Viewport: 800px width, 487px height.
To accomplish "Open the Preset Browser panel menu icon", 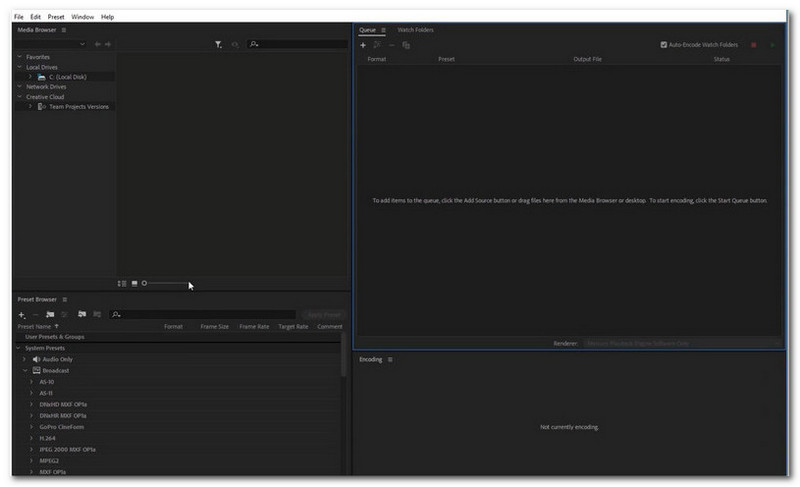I will point(66,299).
